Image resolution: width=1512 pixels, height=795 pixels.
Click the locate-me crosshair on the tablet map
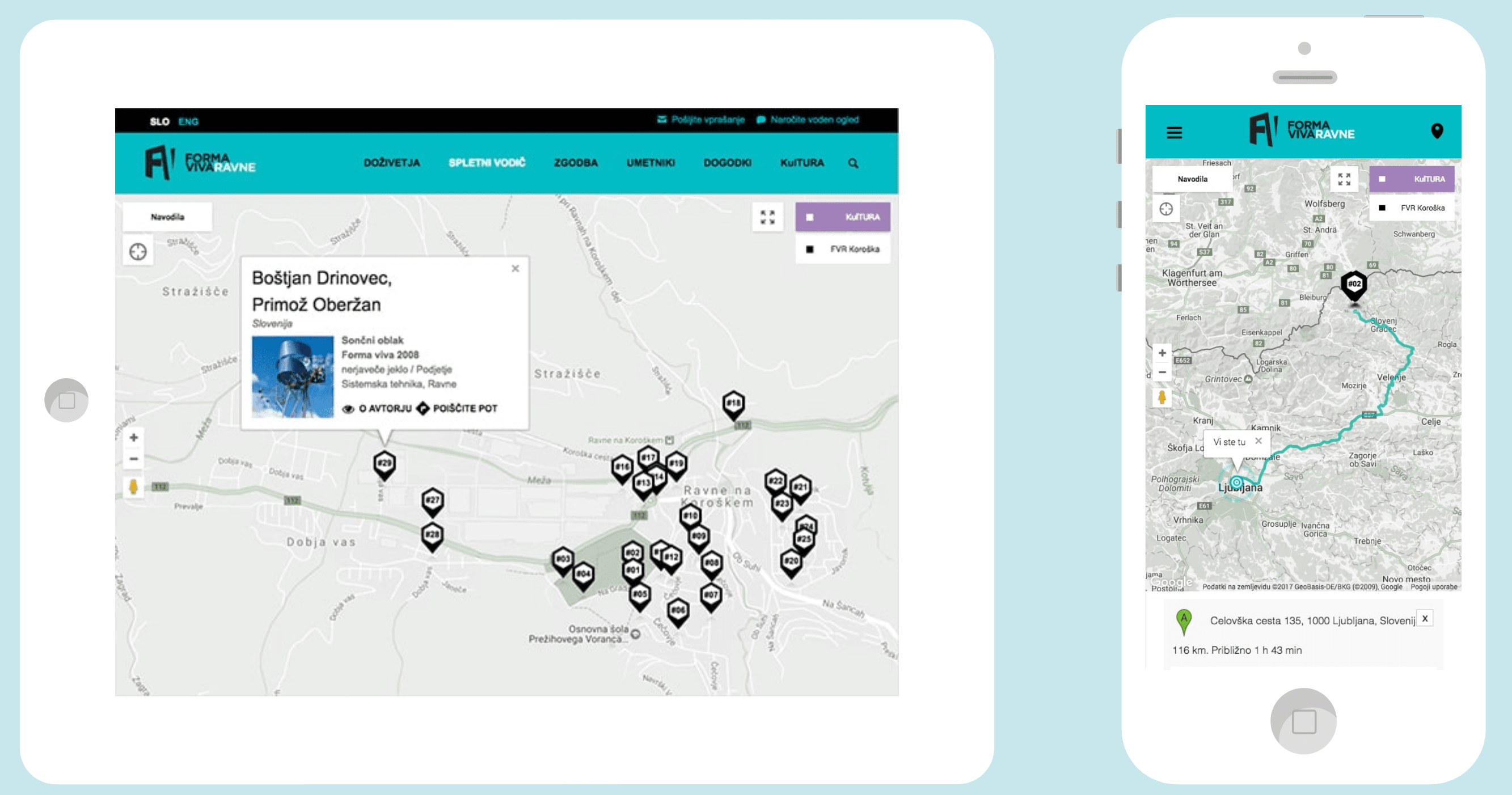[138, 252]
